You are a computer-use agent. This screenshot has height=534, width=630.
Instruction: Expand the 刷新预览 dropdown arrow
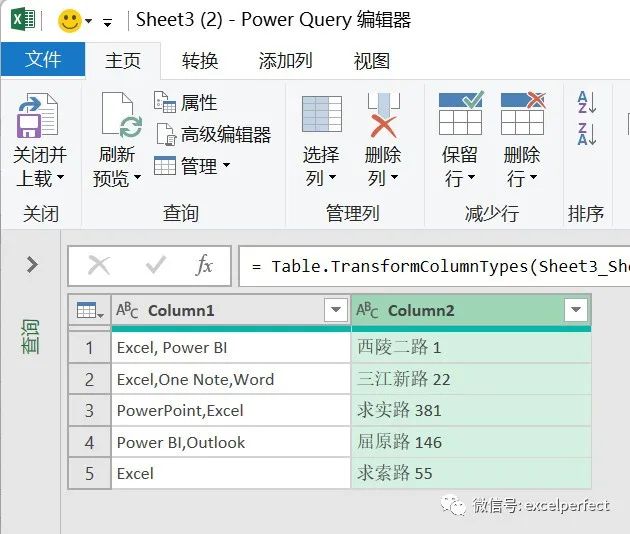(x=137, y=177)
